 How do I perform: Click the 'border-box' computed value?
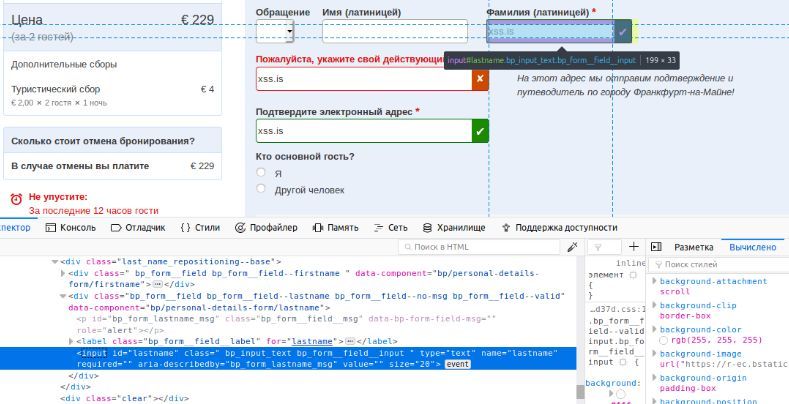pyautogui.click(x=685, y=316)
